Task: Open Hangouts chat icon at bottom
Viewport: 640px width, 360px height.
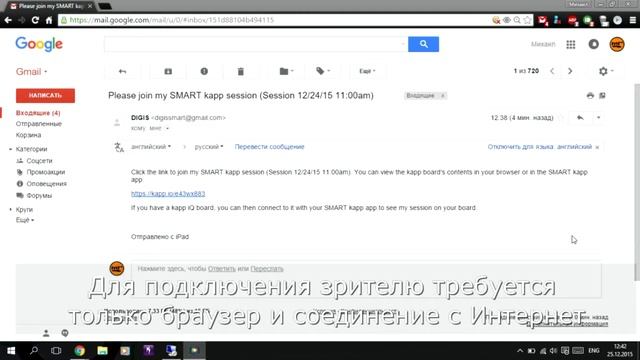Action: [65, 333]
